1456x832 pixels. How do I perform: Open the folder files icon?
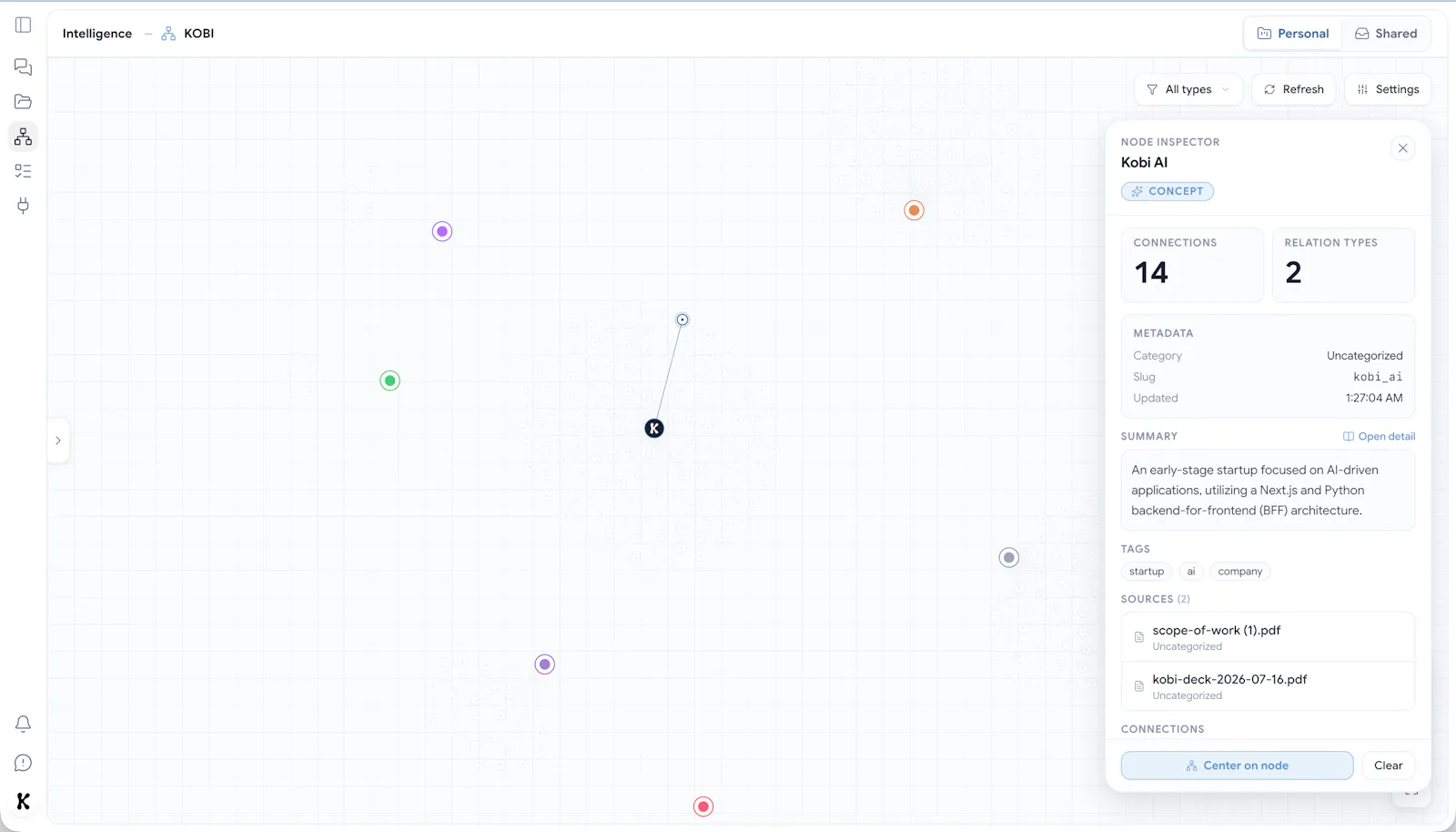point(24,102)
